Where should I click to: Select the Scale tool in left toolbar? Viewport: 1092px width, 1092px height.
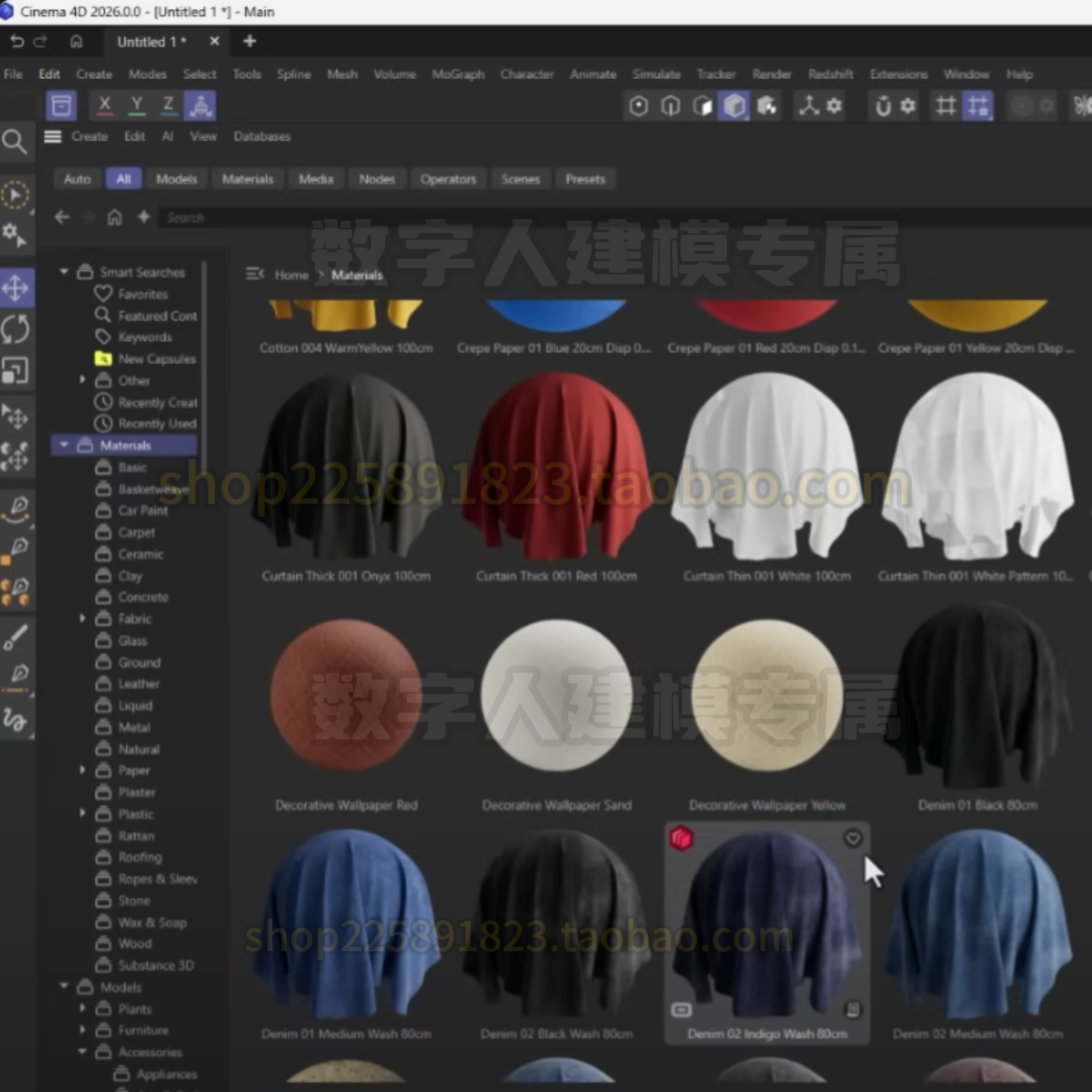(16, 371)
